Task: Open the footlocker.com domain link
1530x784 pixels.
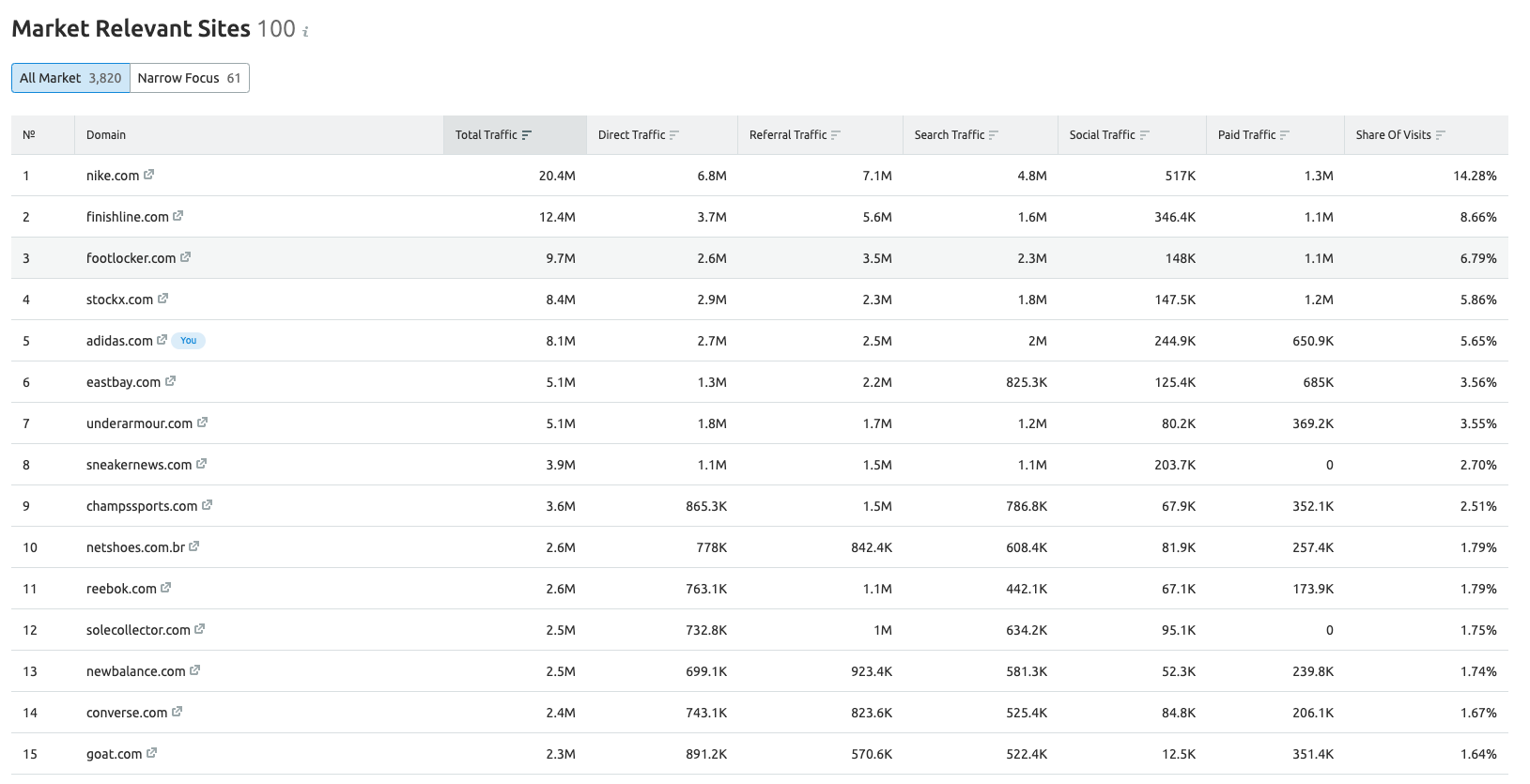Action: 131,258
